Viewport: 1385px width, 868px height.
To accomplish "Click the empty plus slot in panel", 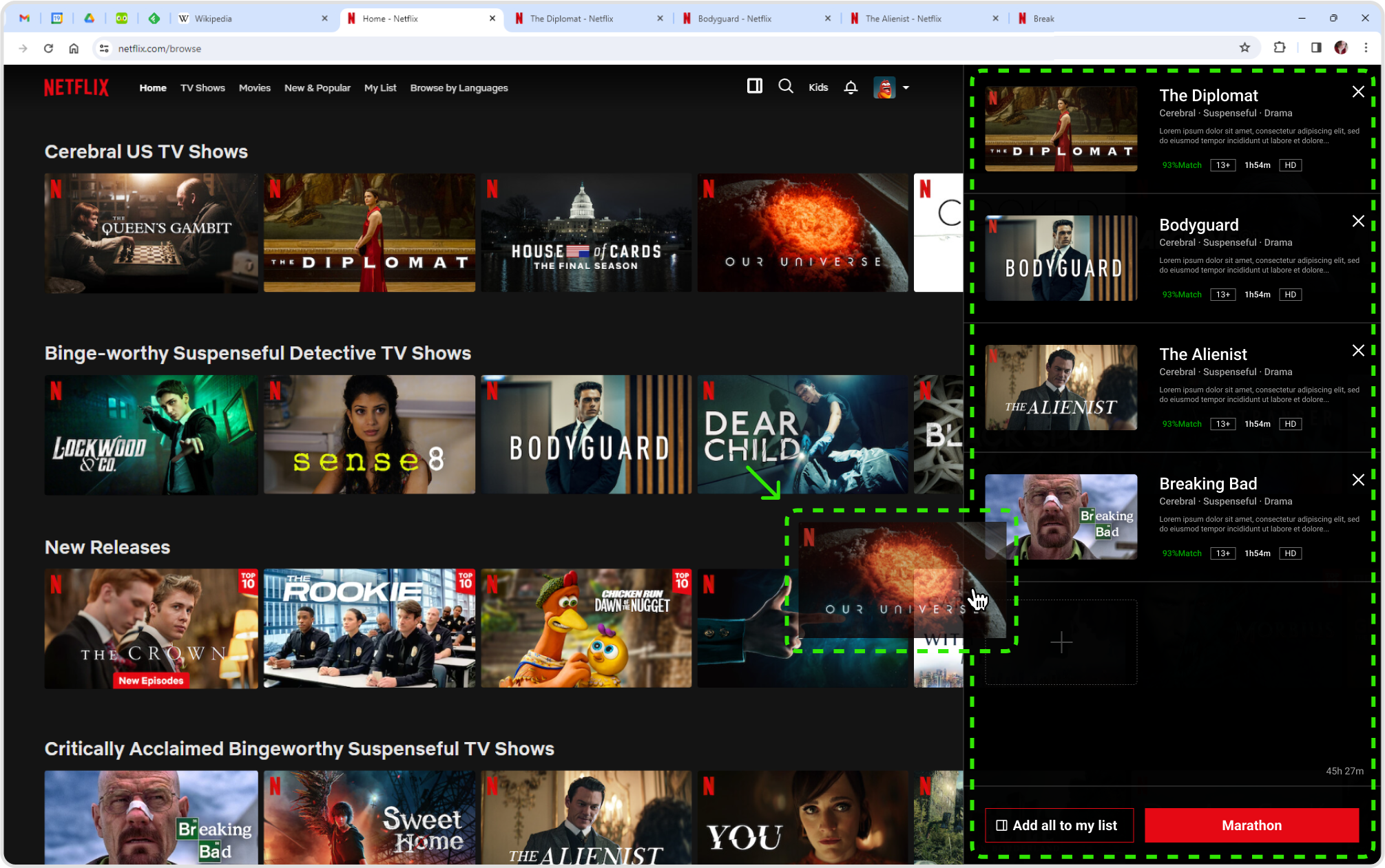I will pos(1061,642).
